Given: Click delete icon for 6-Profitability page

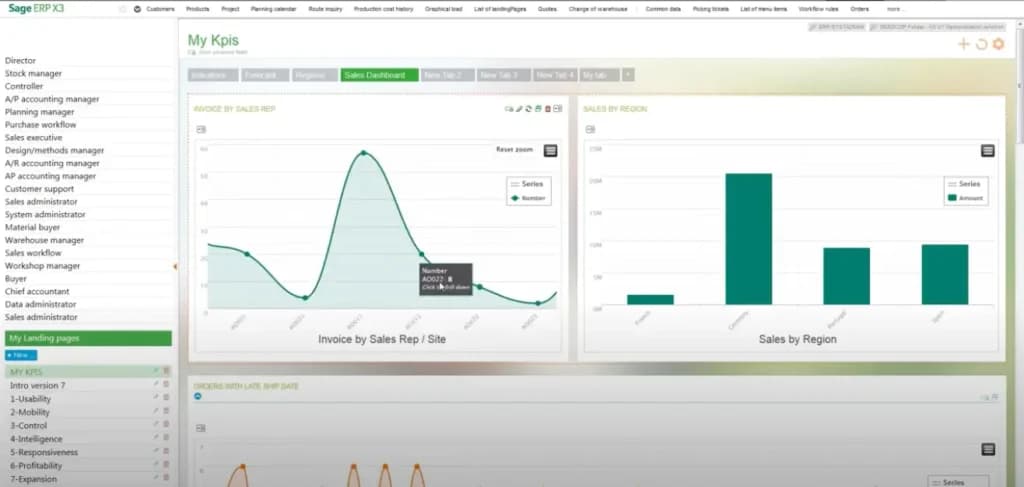Looking at the screenshot, I should click(166, 465).
